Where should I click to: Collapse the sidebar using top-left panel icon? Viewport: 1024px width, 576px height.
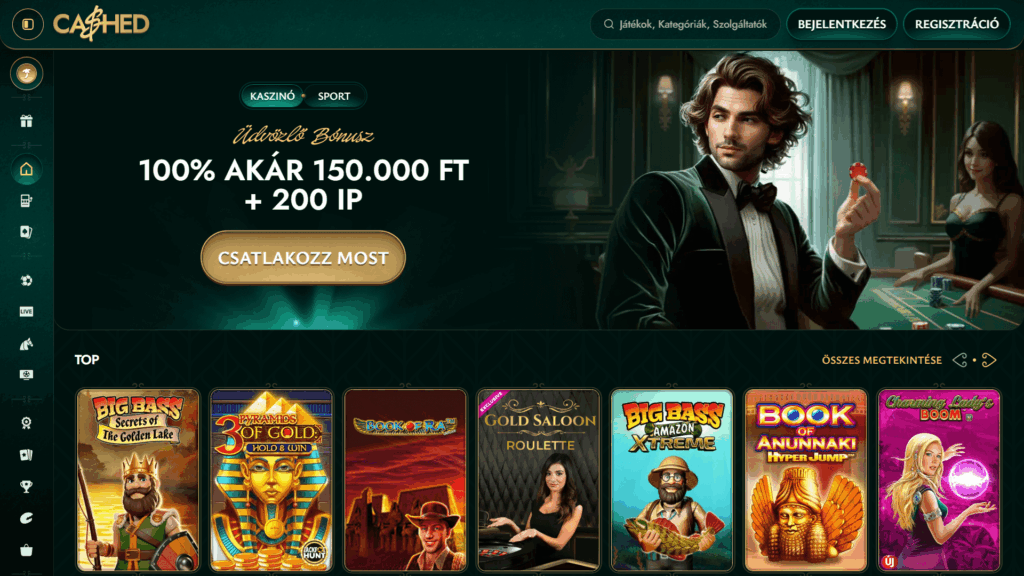(x=27, y=24)
